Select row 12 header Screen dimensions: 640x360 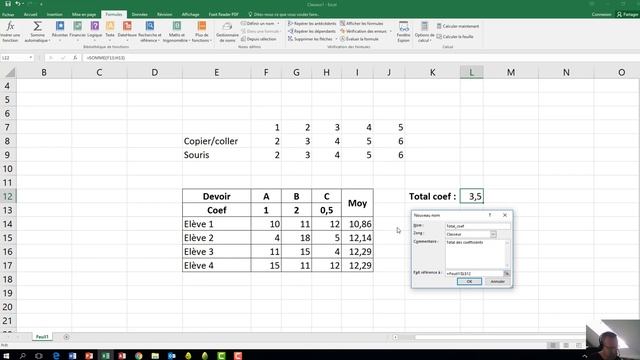coord(8,196)
